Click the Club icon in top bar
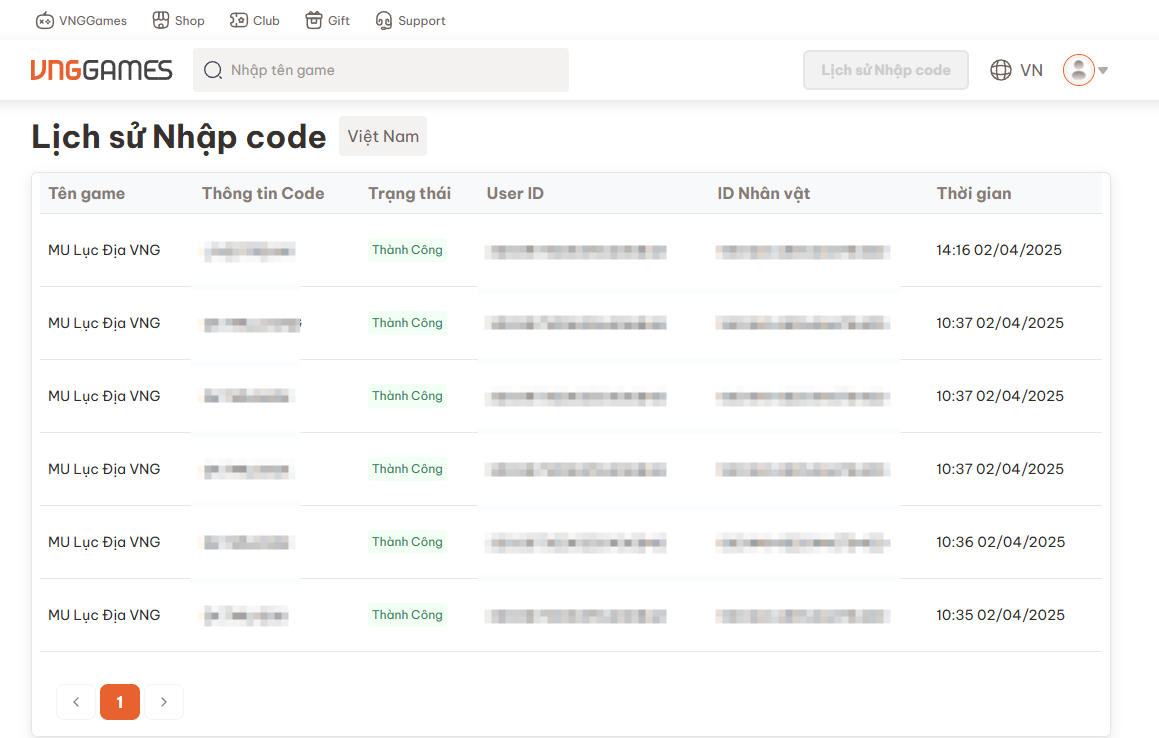The image size is (1159, 738). coord(239,20)
